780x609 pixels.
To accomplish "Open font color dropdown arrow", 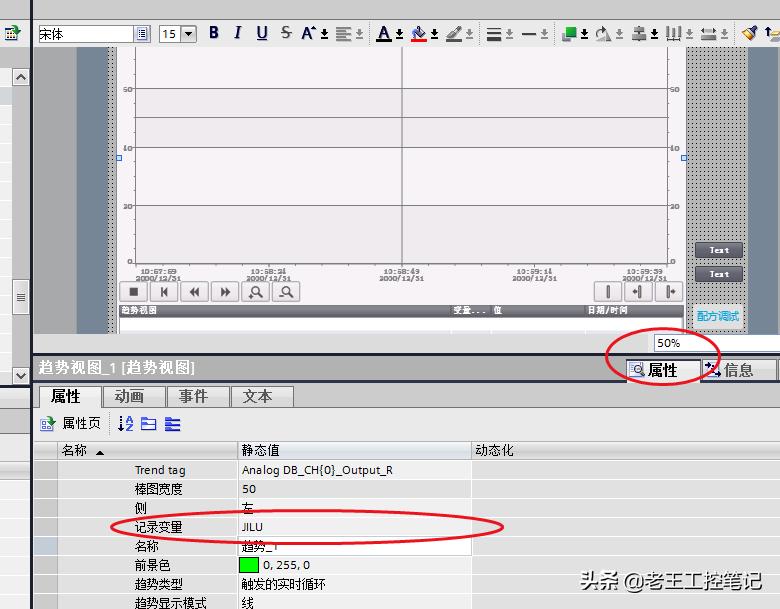I will click(399, 34).
